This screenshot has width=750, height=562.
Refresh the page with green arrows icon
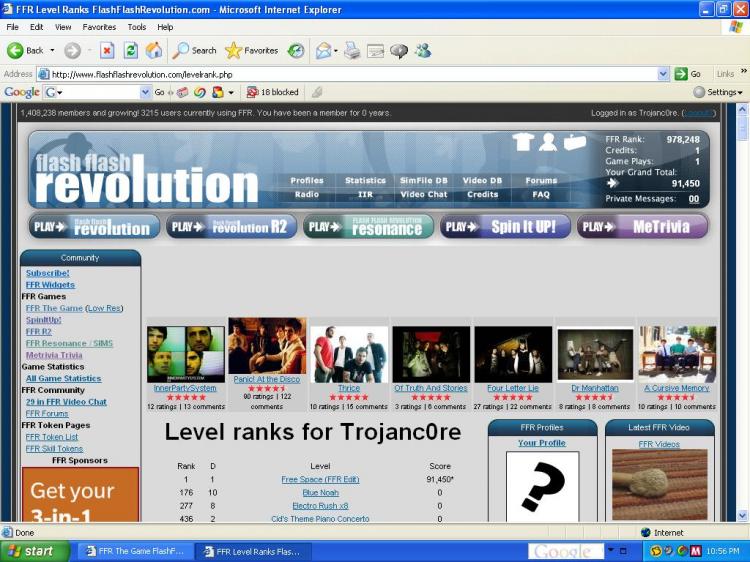click(x=131, y=50)
